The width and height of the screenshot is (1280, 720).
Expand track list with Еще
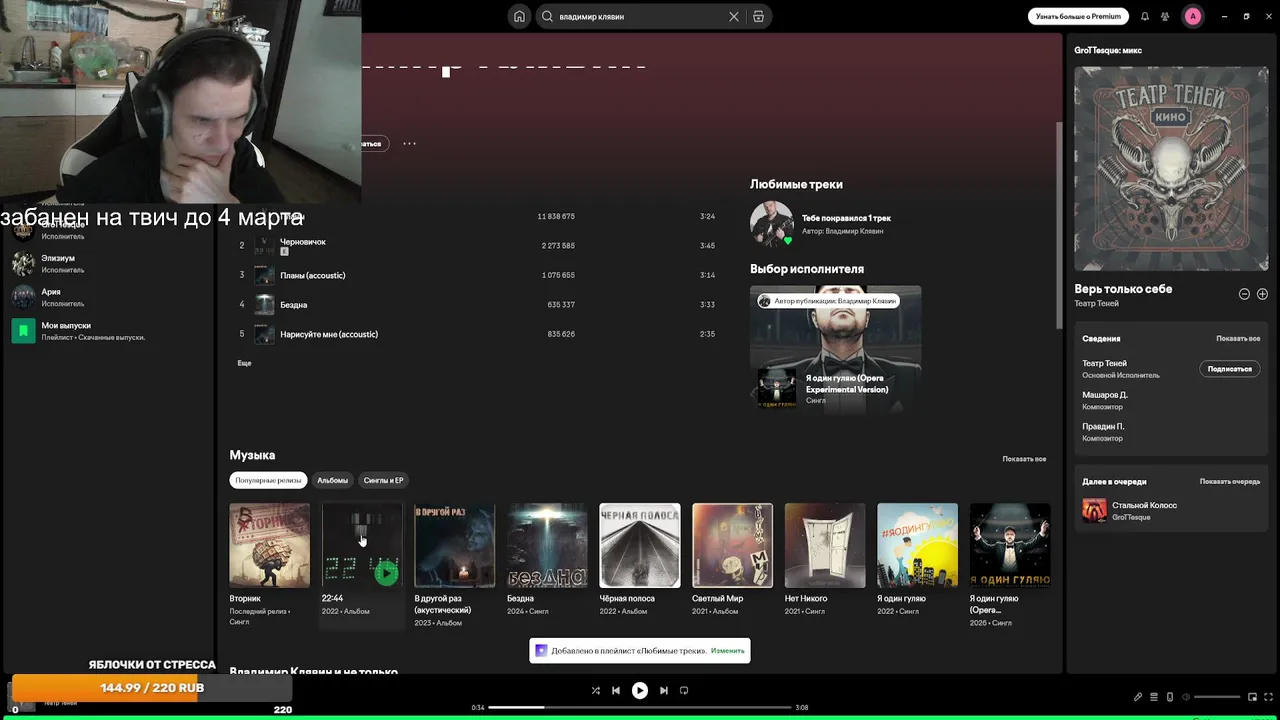tap(244, 363)
